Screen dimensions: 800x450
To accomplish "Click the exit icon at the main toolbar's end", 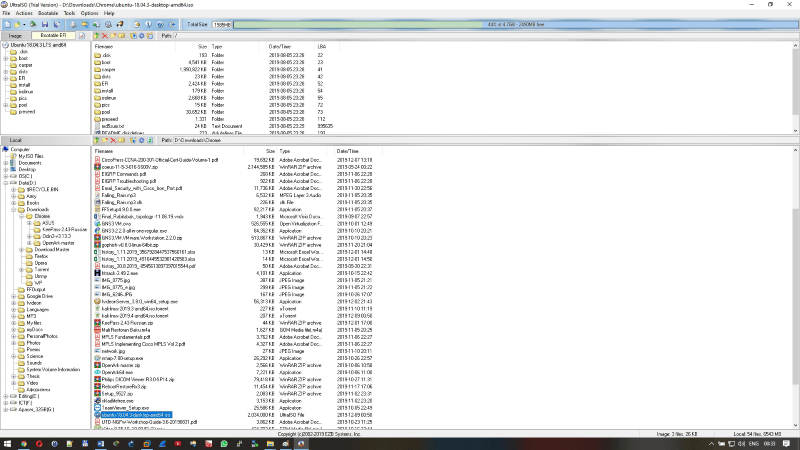I will (x=172, y=24).
